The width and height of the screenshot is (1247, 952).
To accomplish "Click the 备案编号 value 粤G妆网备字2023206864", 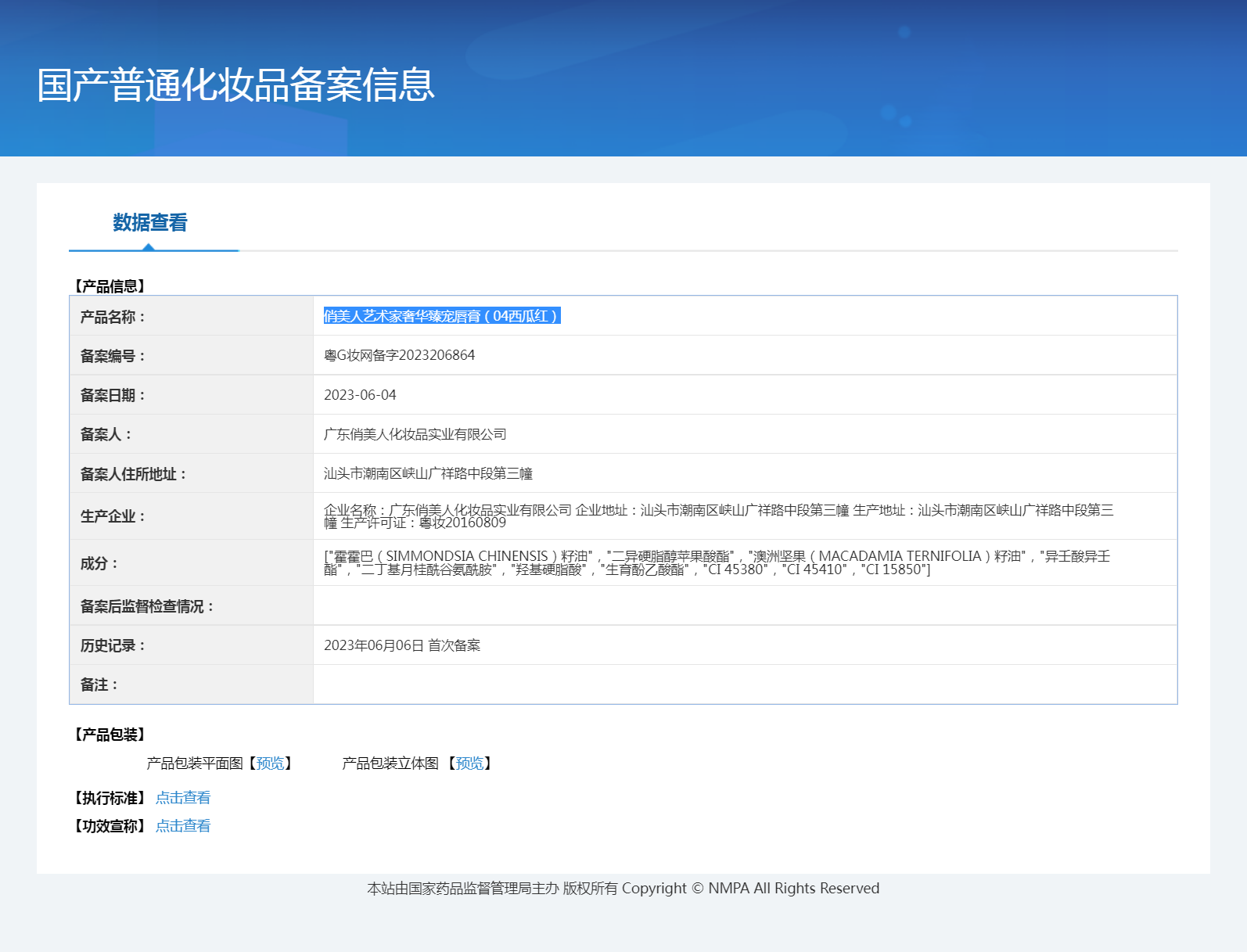I will (x=399, y=355).
